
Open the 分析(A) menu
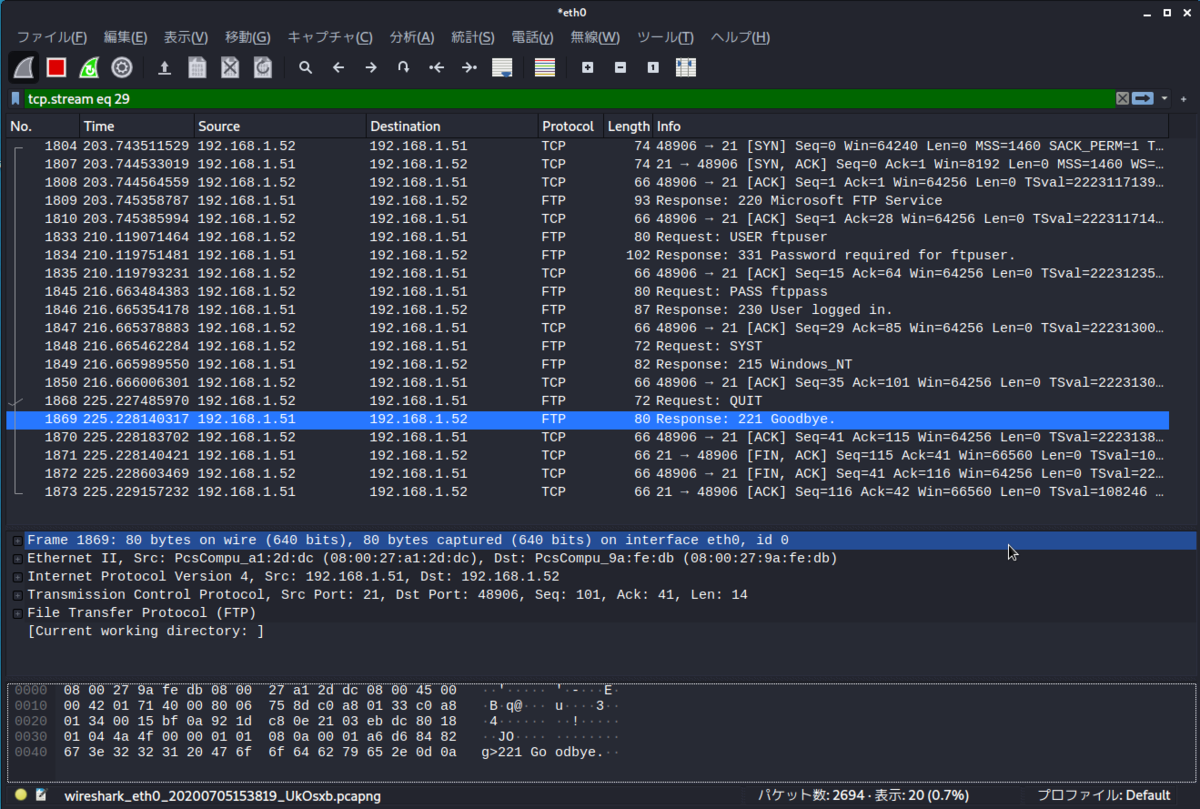(412, 37)
